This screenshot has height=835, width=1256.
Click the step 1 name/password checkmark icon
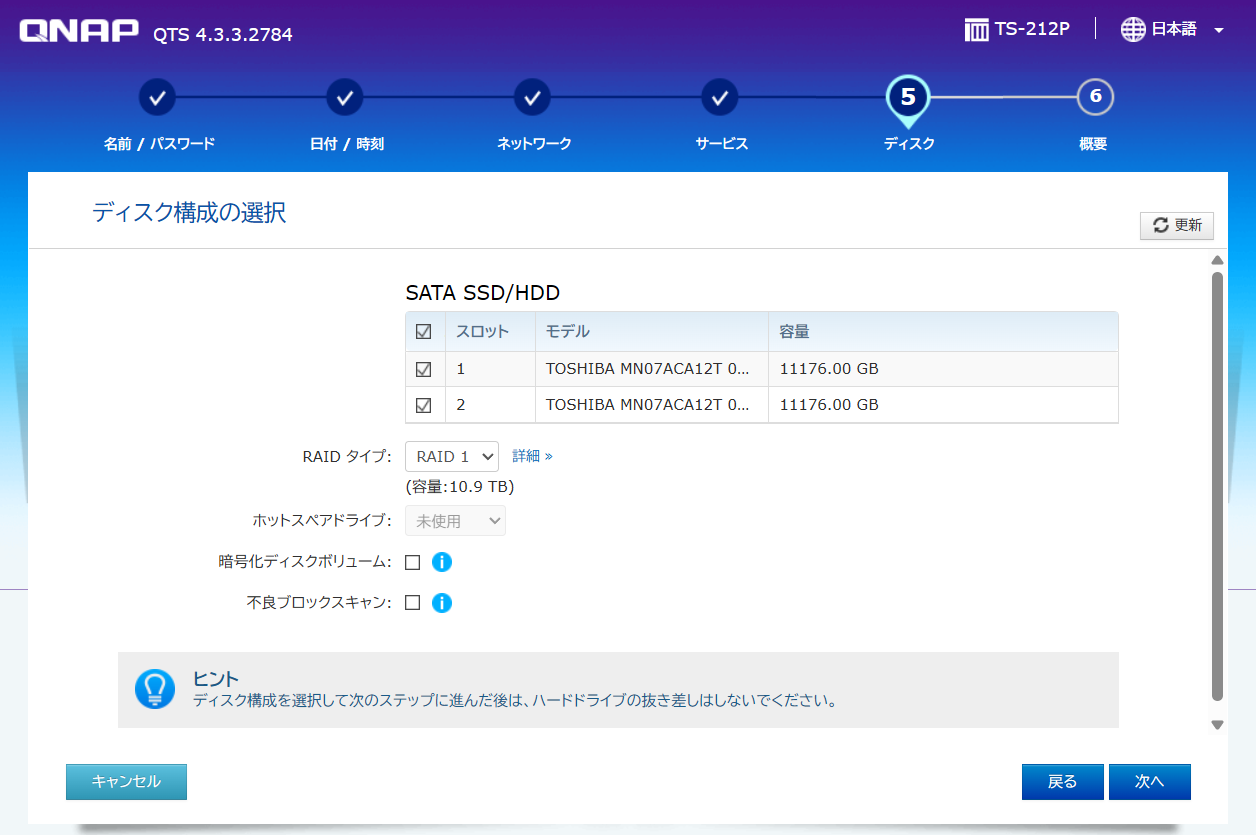157,98
